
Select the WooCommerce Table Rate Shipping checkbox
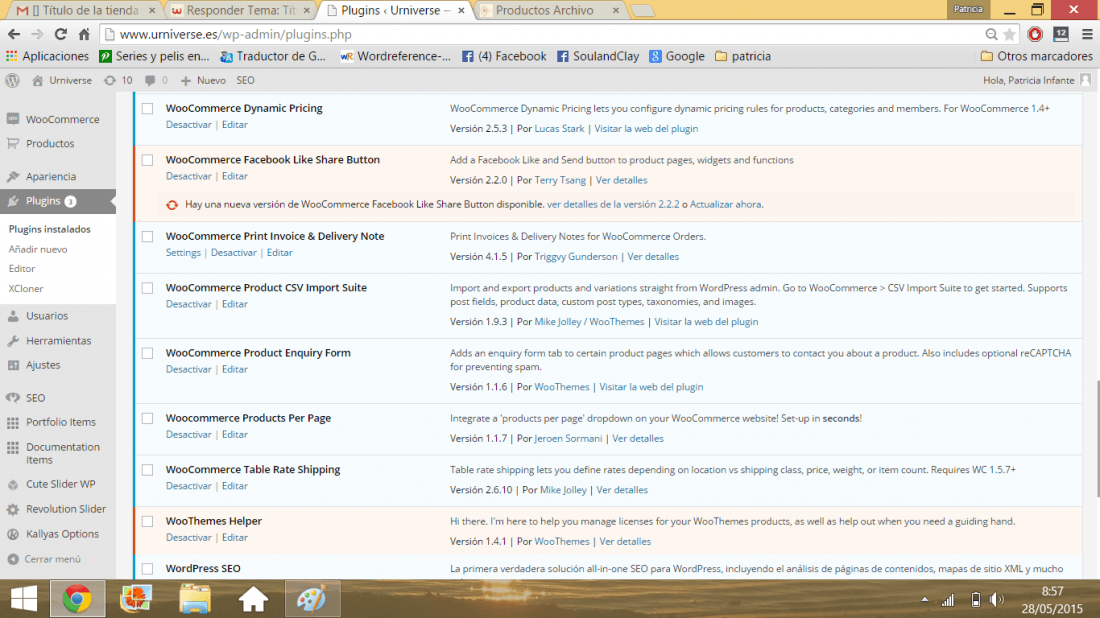pos(147,470)
